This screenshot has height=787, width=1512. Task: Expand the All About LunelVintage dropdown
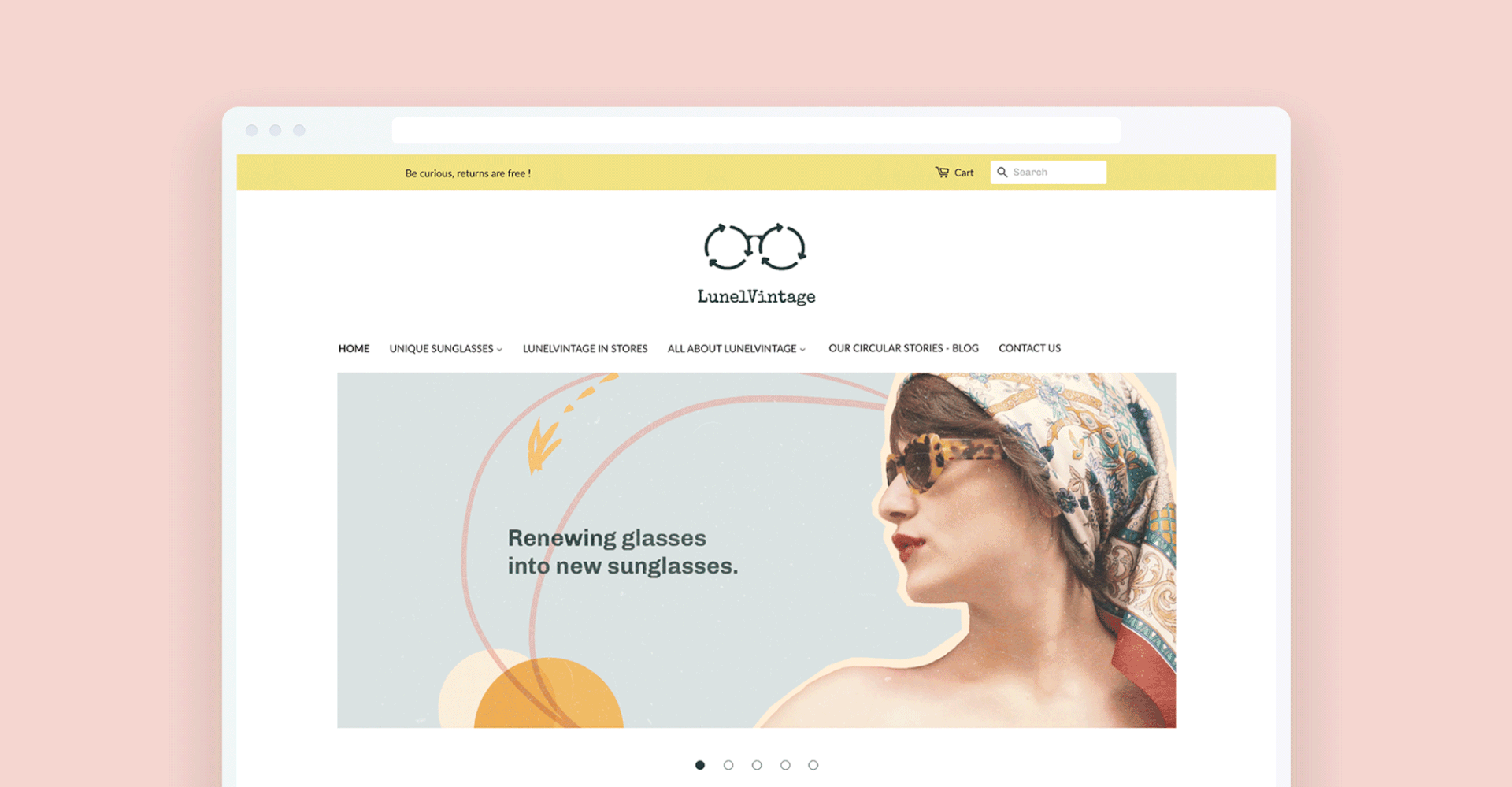pyautogui.click(x=737, y=348)
